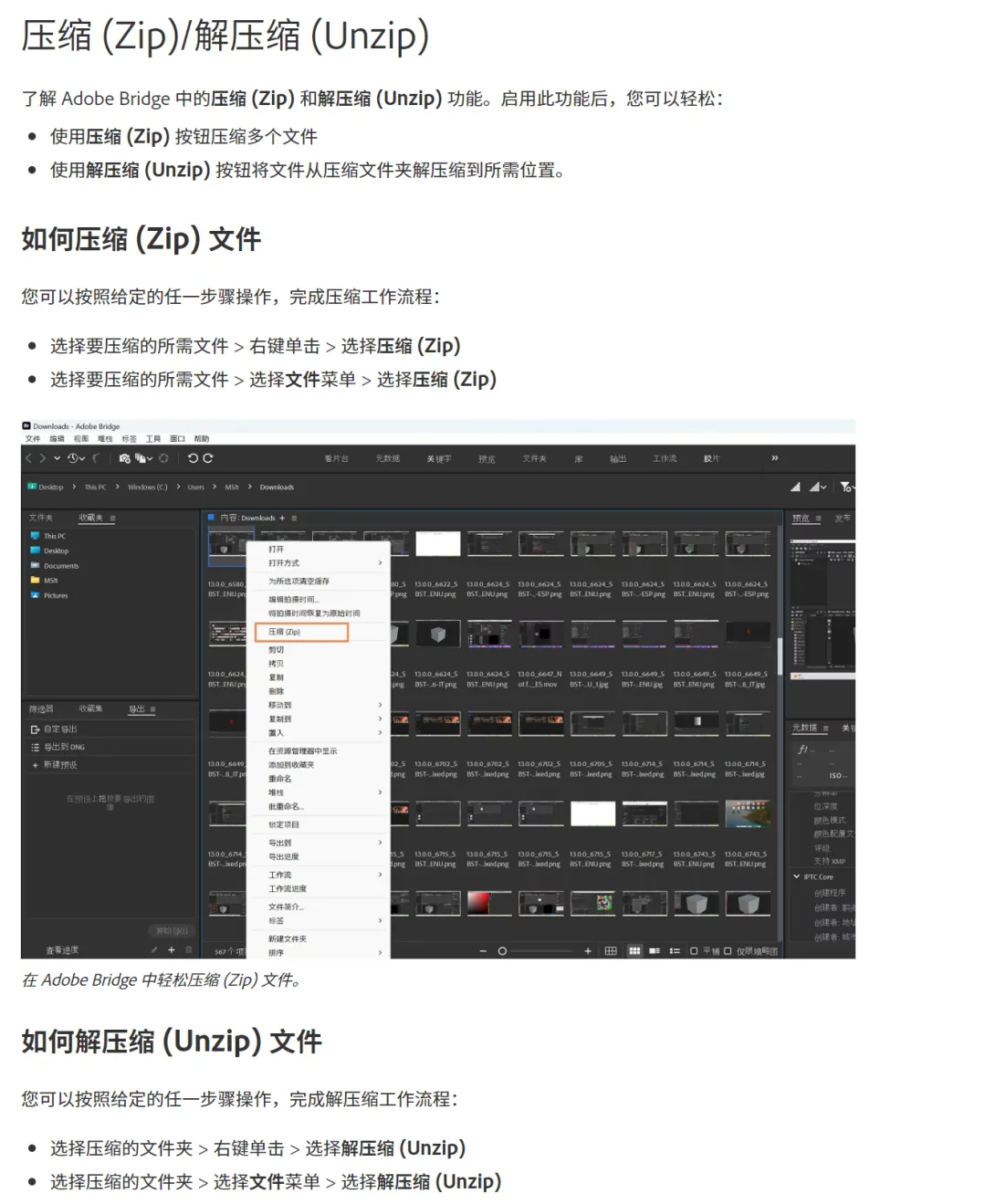Toggle the 平铺 checkbox
Image resolution: width=986 pixels, height=1204 pixels.
click(x=694, y=951)
